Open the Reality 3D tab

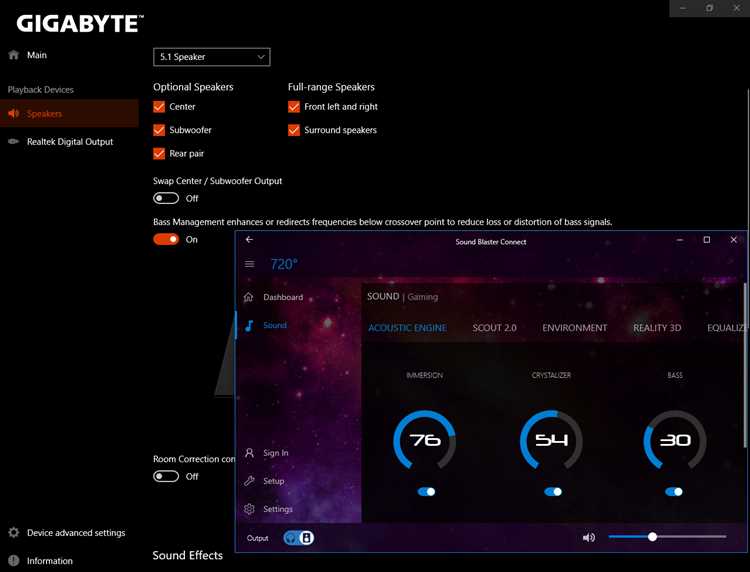657,328
